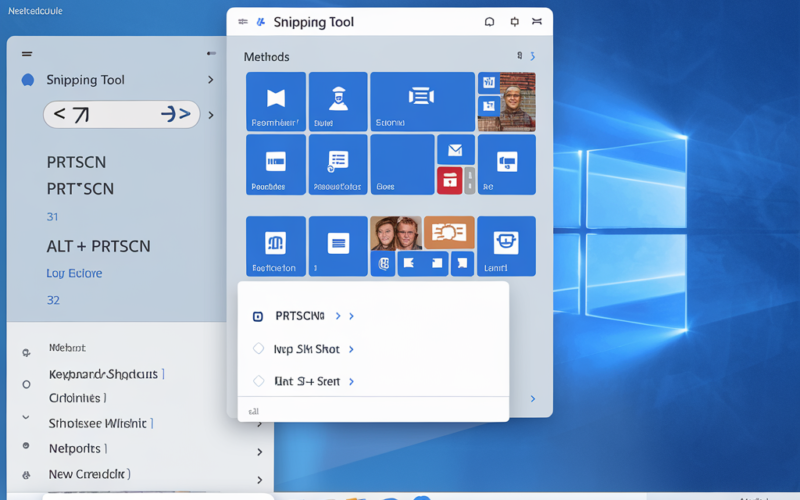Expand the chevron on the Nelporits row
Screen dimensions: 800x500
point(260,452)
